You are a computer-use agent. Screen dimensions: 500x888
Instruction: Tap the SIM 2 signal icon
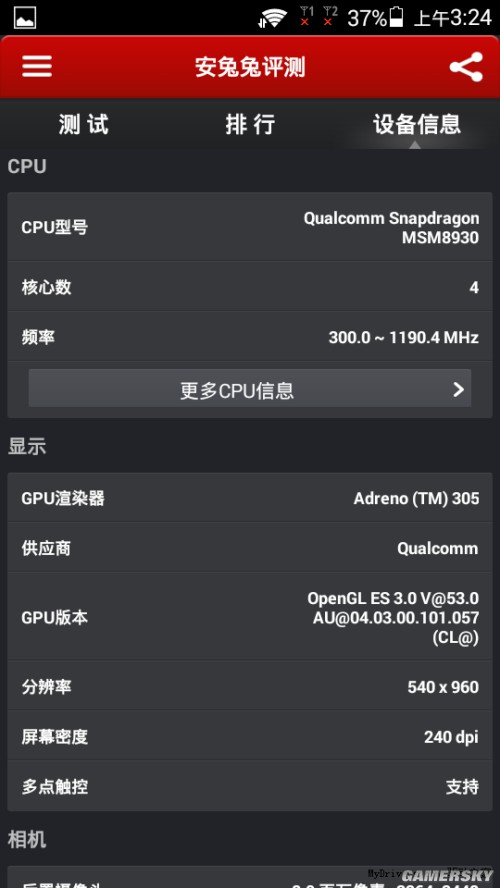[330, 16]
